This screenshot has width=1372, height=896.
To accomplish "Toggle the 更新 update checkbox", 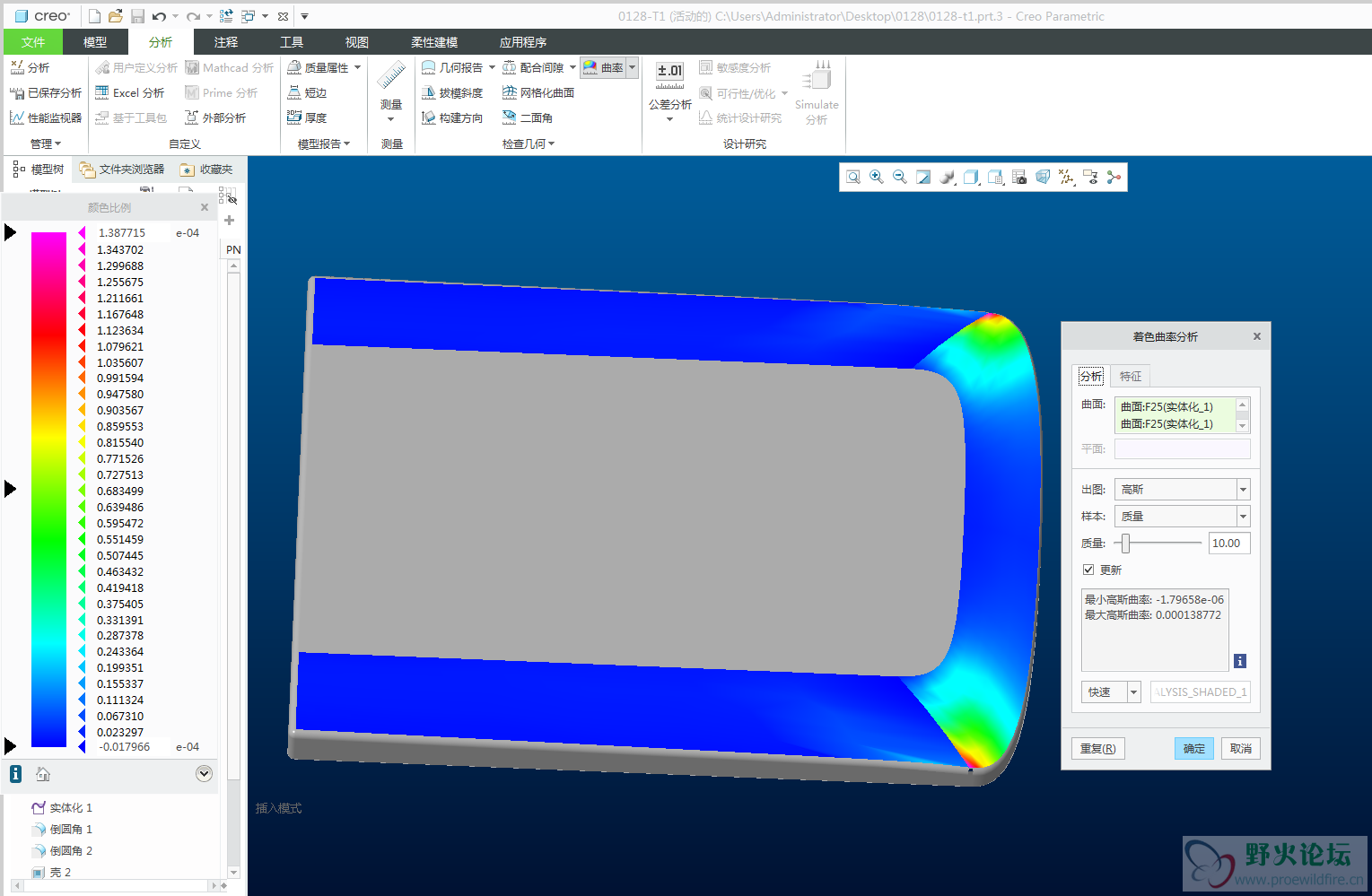I will coord(1088,570).
